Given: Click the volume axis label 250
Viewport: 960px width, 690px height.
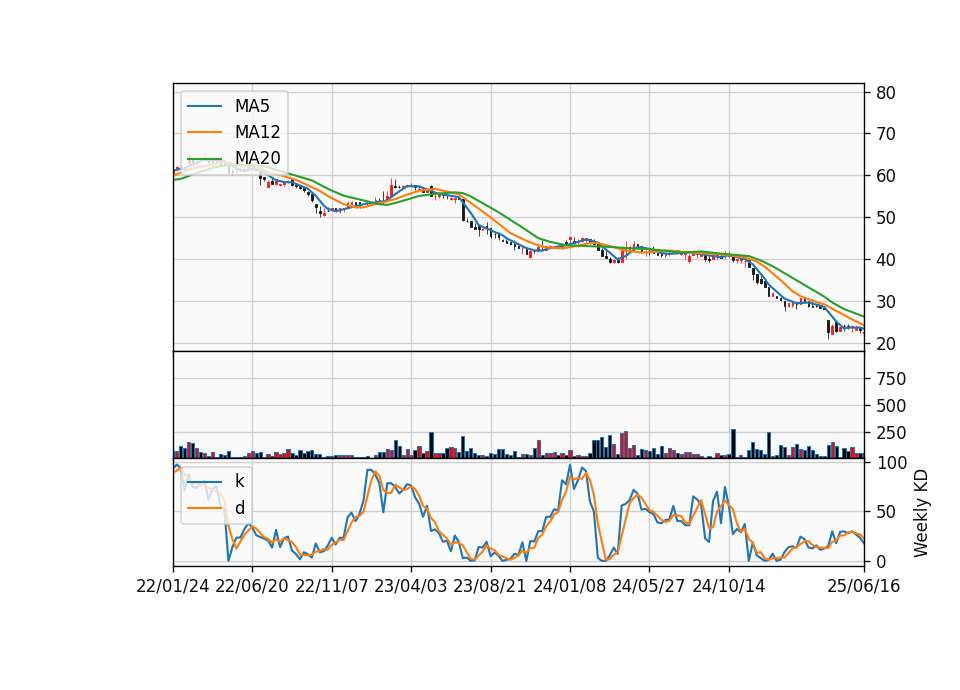Looking at the screenshot, I should pos(891,433).
